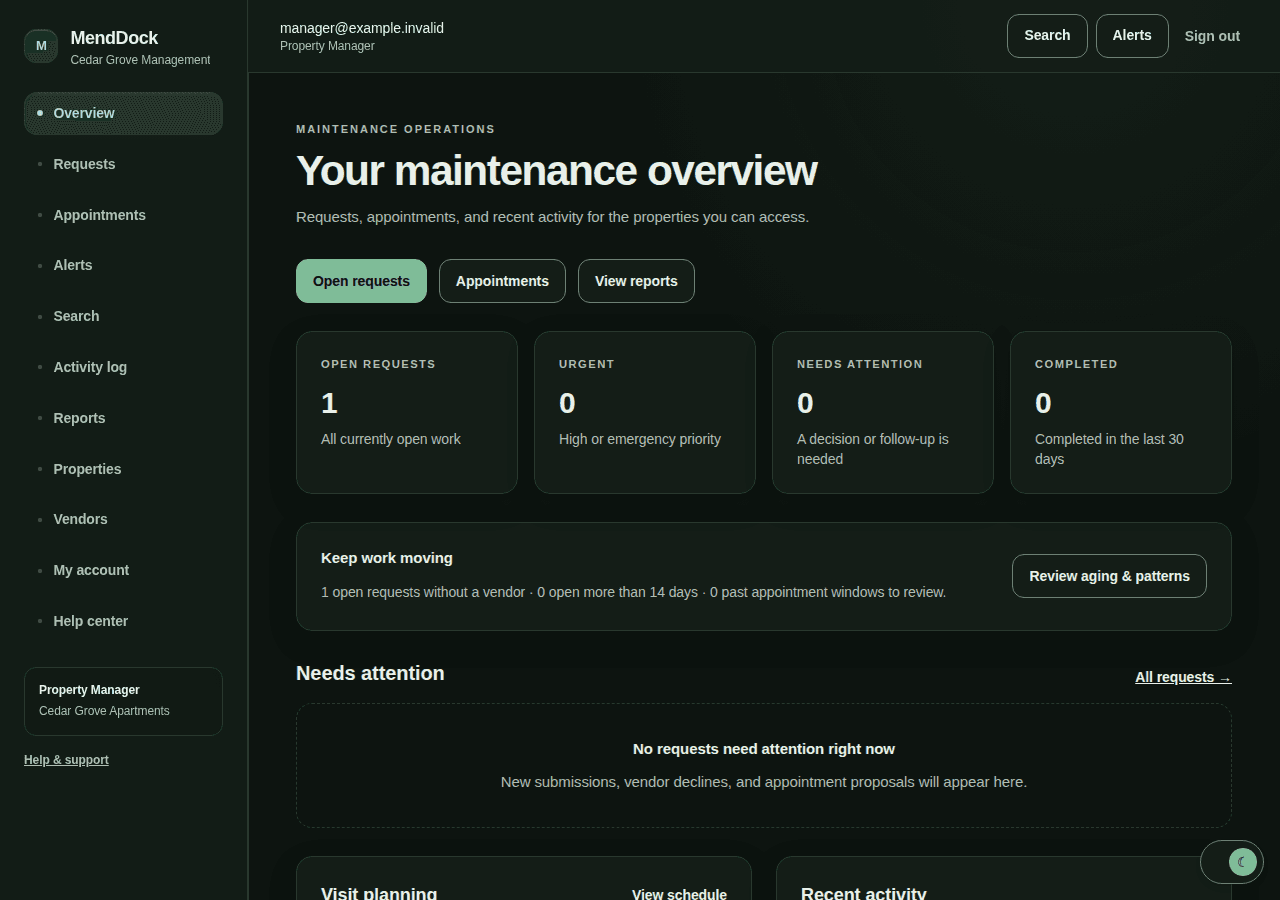Open the Overview sidebar item
The height and width of the screenshot is (900, 1280).
tap(123, 113)
